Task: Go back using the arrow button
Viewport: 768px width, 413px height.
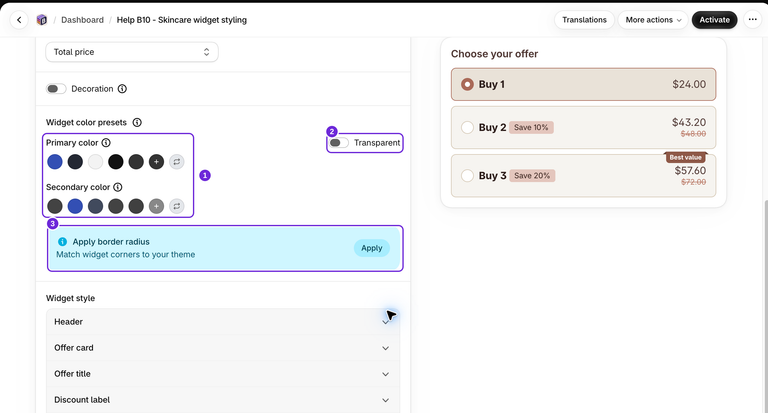Action: [x=19, y=20]
